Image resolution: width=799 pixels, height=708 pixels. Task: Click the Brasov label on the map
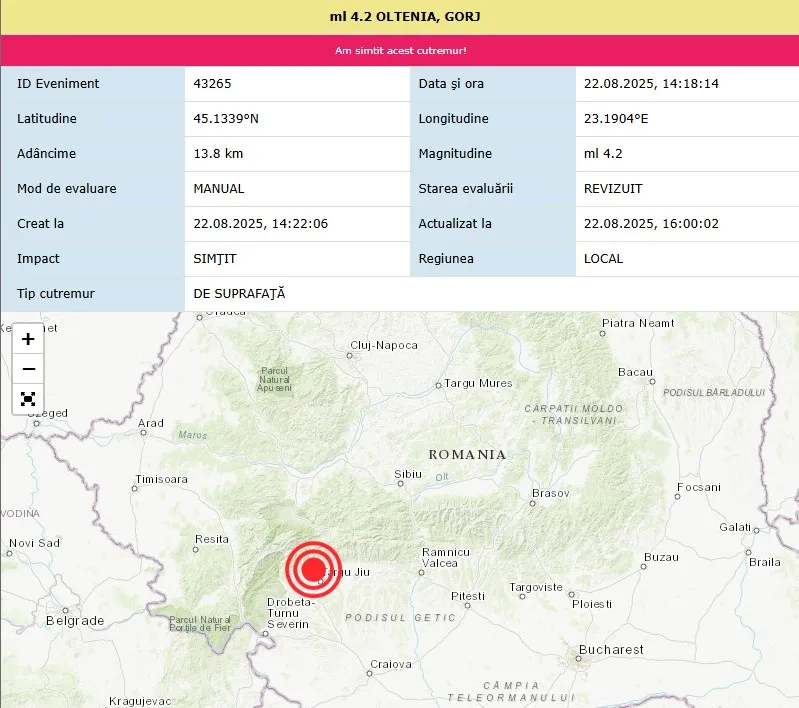click(x=550, y=494)
